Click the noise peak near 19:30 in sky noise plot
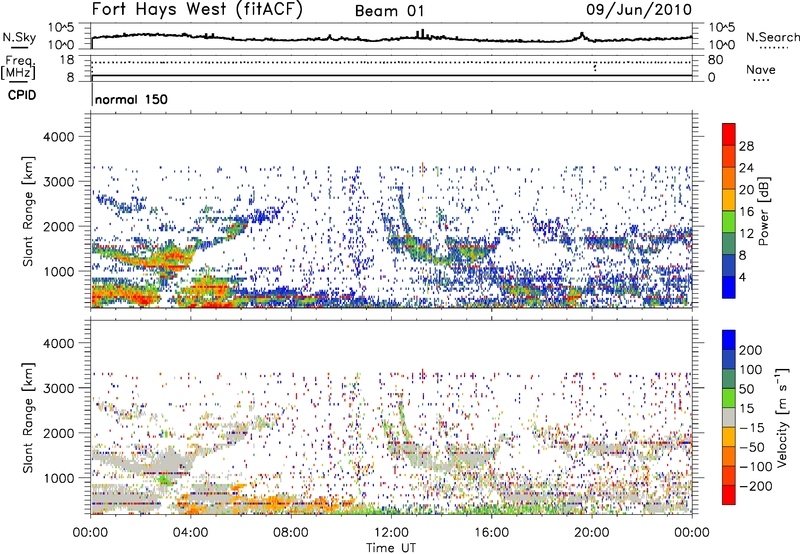Screen dimensions: 800x554 click(x=582, y=35)
